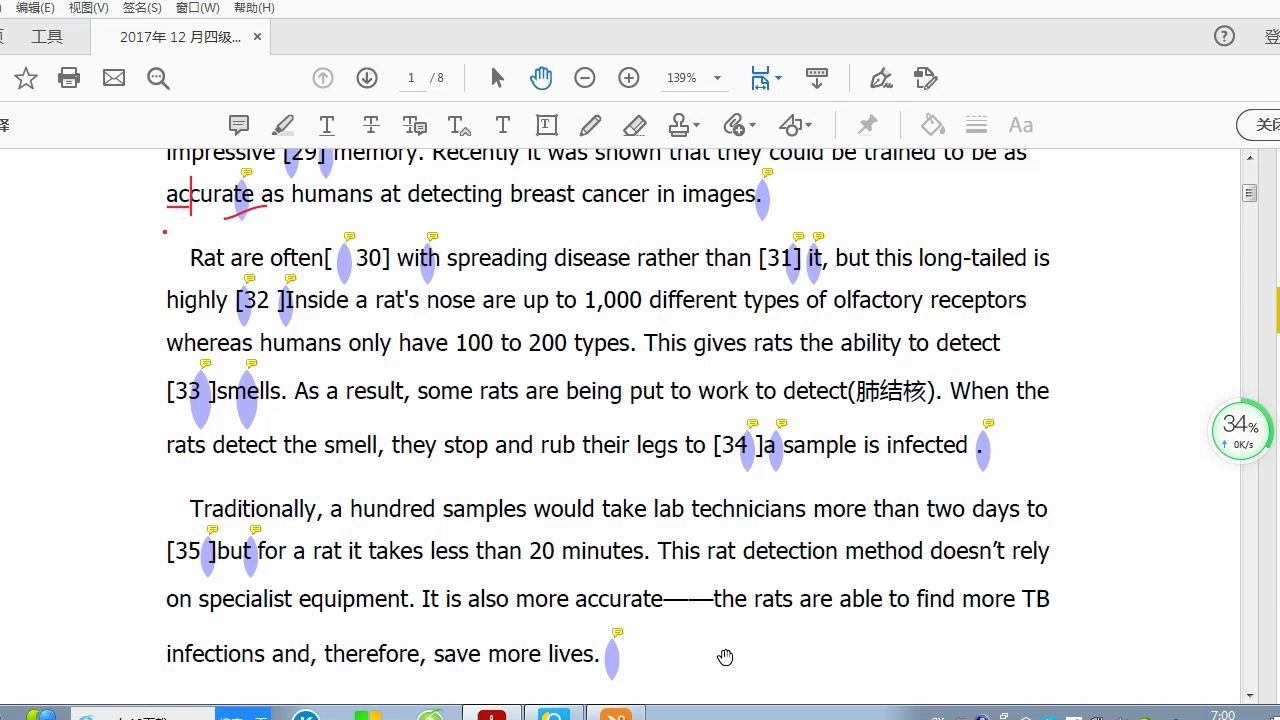1280x720 pixels.
Task: Open the 编辑(E) menu
Action: click(35, 8)
